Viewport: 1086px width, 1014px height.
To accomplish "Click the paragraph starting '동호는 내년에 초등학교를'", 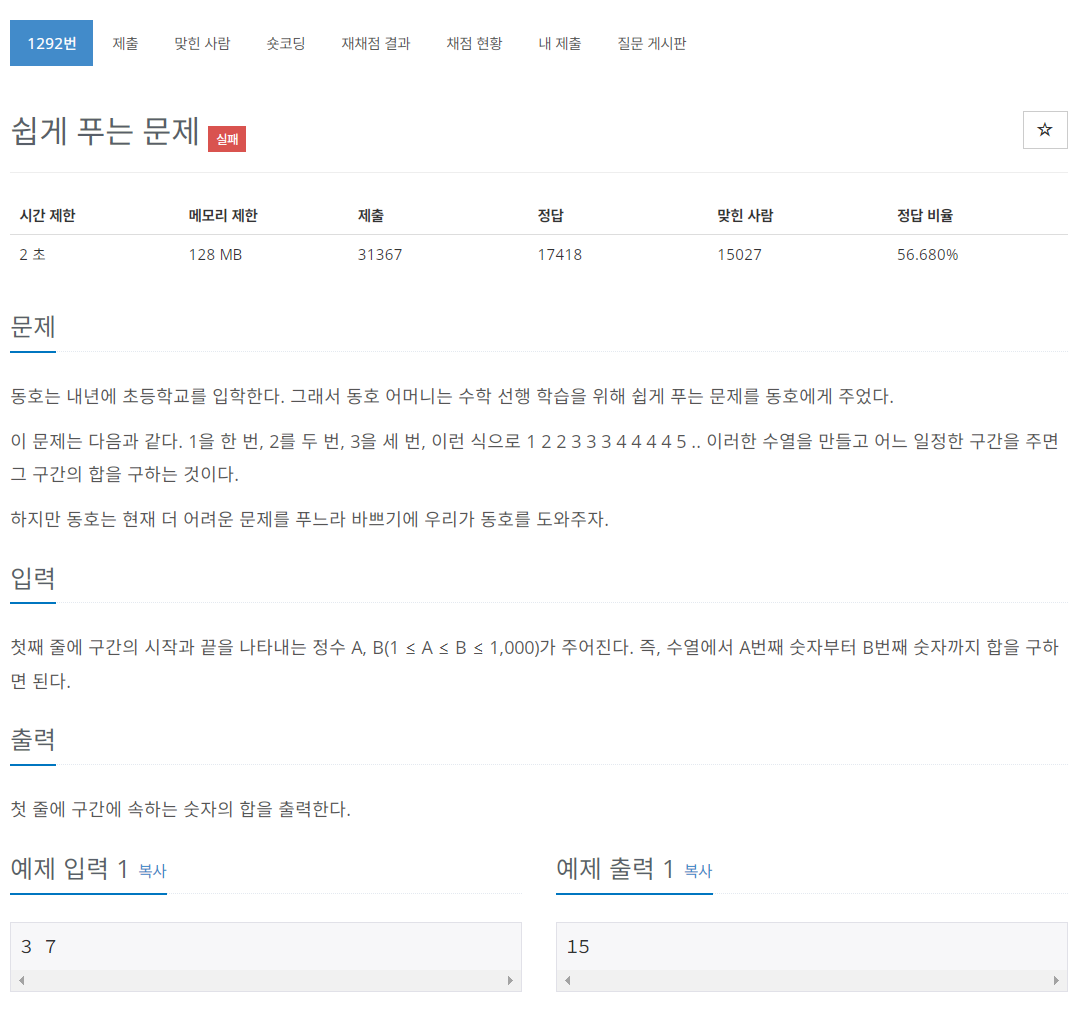I will (452, 396).
